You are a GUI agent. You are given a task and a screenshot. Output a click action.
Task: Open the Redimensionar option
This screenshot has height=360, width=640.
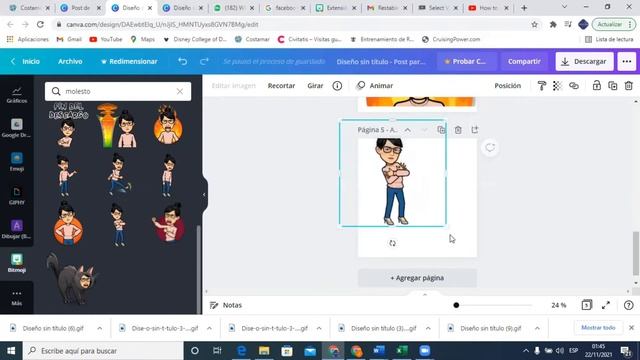tap(129, 61)
